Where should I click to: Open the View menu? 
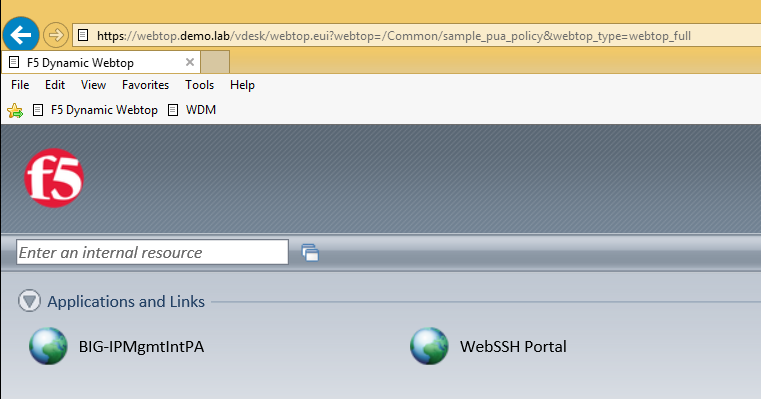click(93, 85)
